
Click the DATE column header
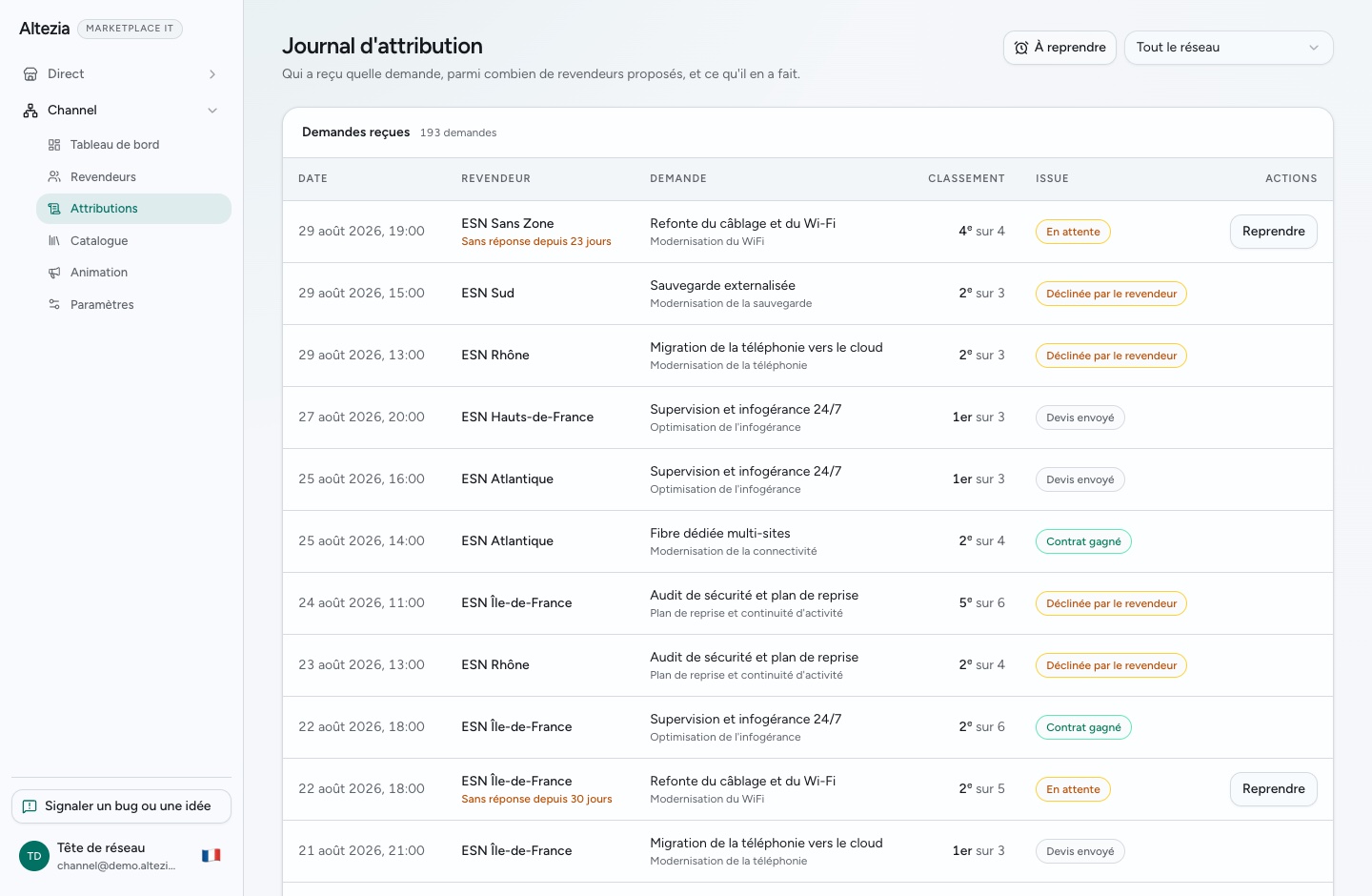tap(313, 179)
